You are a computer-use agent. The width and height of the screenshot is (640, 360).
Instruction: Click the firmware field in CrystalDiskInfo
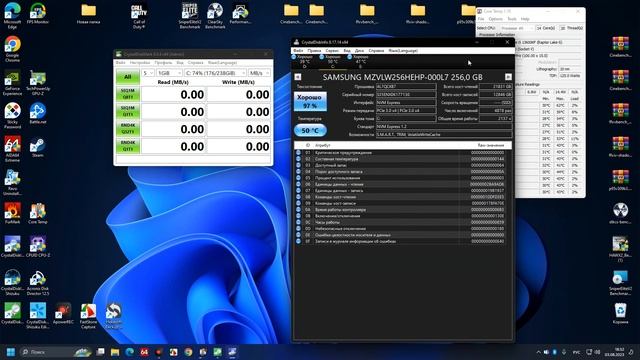click(405, 87)
